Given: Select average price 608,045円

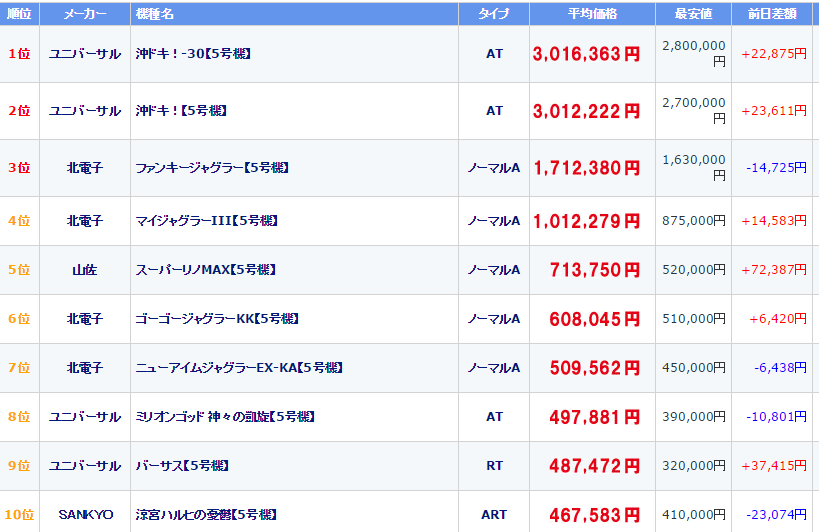Looking at the screenshot, I should click(x=594, y=319).
